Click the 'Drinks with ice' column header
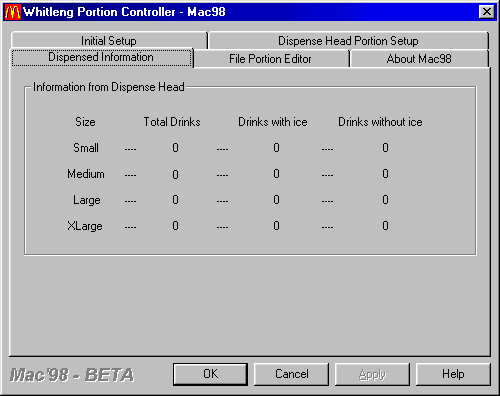500x396 pixels. click(273, 122)
